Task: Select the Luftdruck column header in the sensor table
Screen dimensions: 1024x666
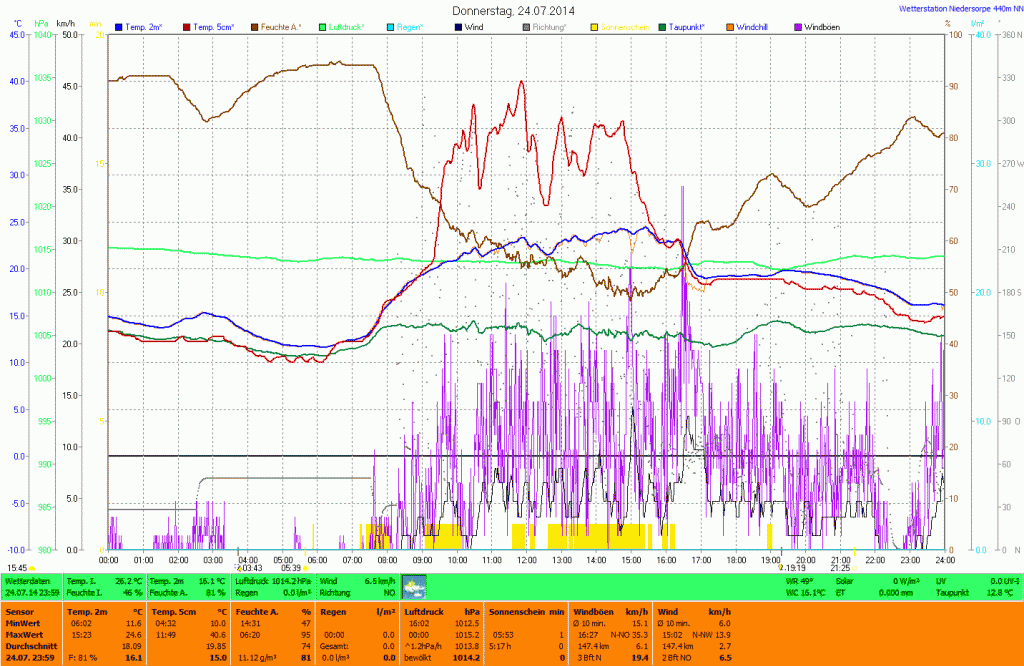Action: tap(423, 610)
